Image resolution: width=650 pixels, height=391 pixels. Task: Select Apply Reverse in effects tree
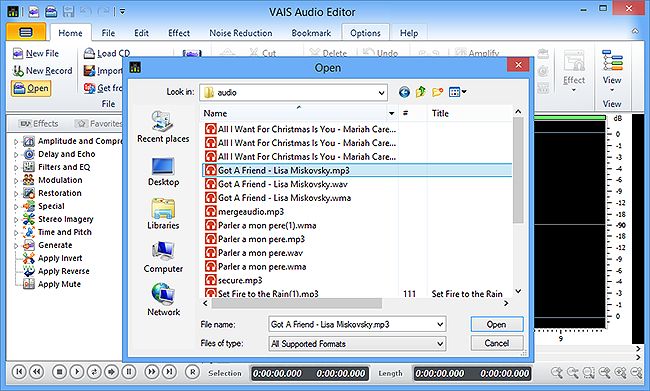[63, 271]
